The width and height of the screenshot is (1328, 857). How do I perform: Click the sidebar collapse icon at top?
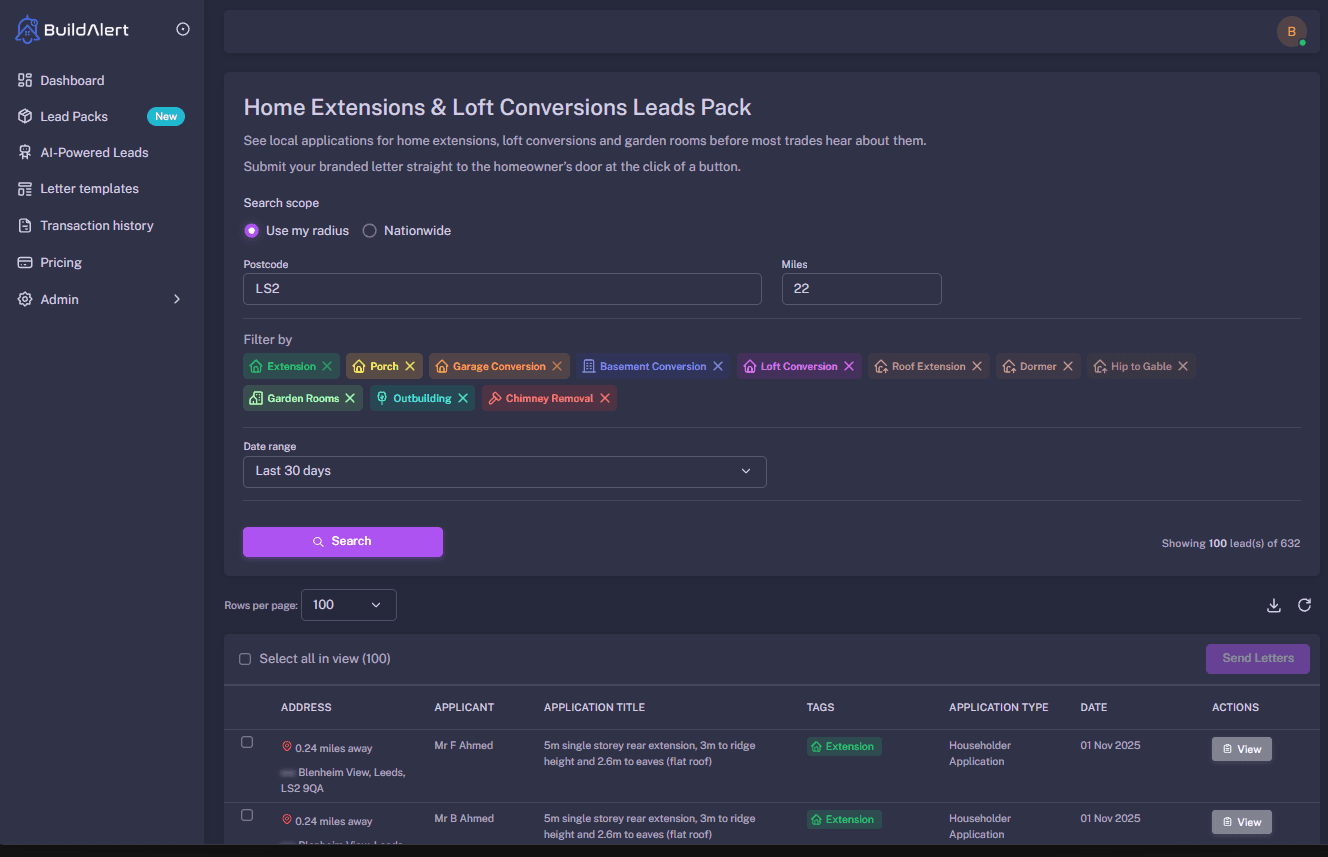pos(182,29)
